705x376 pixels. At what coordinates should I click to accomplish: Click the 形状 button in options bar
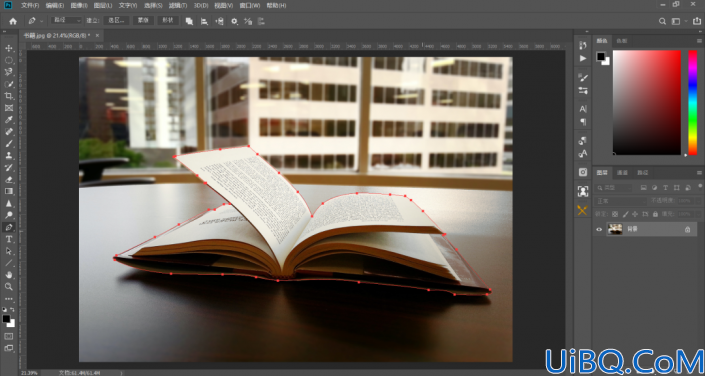[x=168, y=21]
